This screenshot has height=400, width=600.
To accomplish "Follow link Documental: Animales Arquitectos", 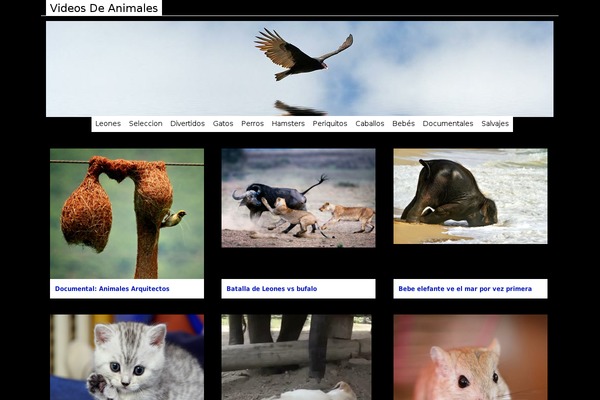I will [x=112, y=289].
